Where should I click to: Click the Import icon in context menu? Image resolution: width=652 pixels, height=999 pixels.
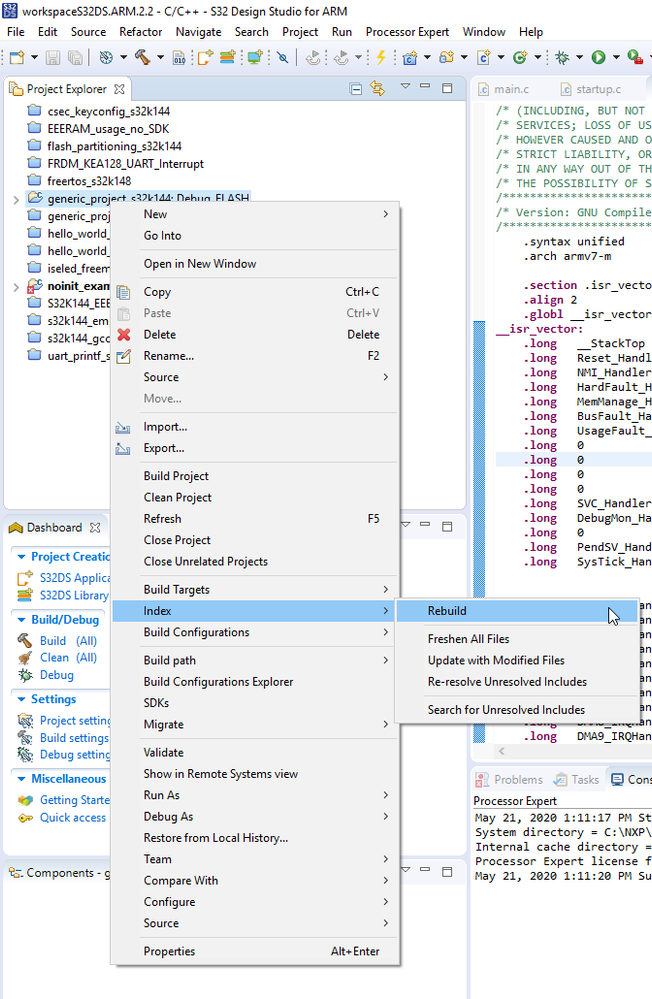point(123,428)
